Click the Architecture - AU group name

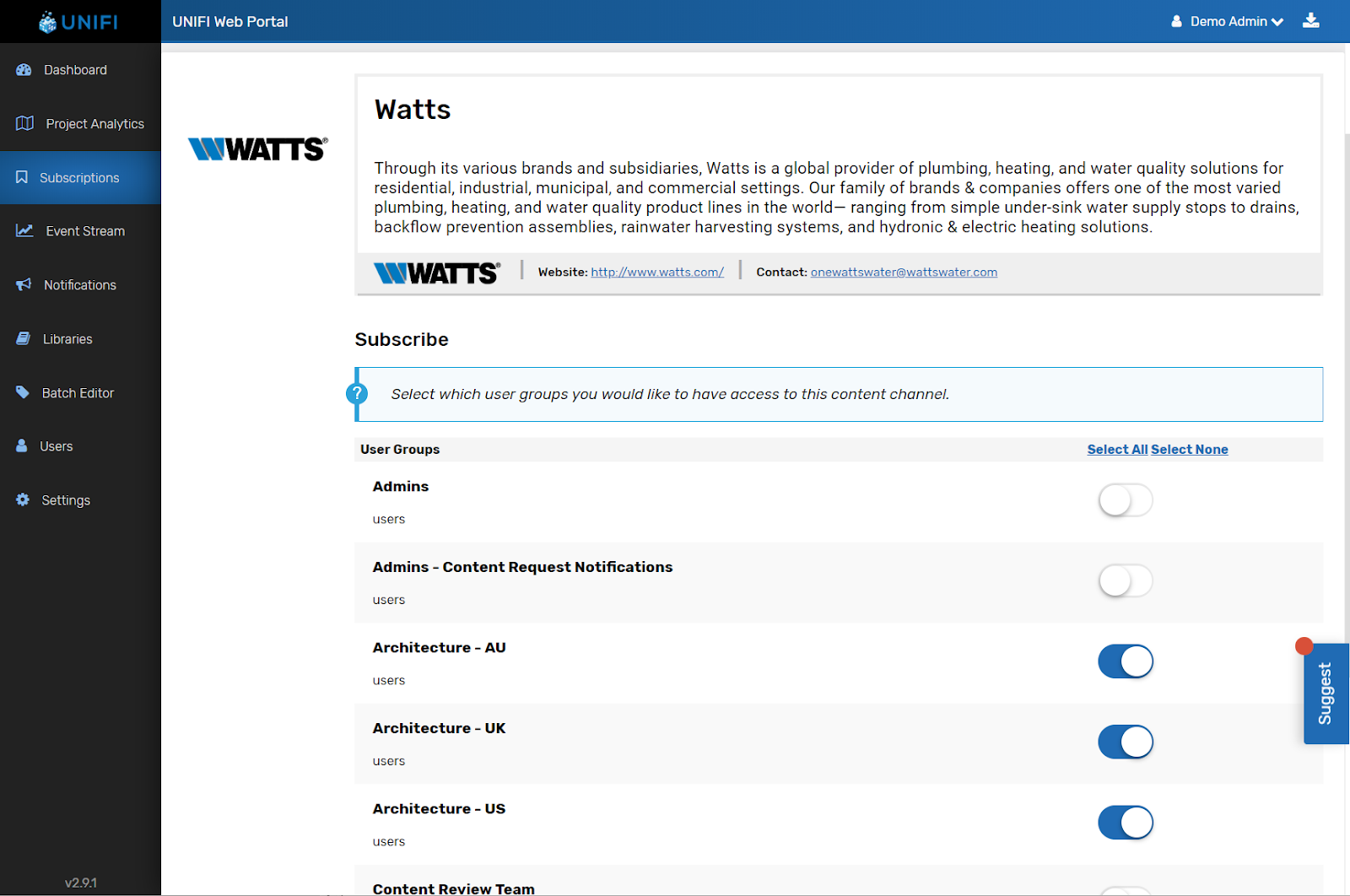click(x=440, y=648)
